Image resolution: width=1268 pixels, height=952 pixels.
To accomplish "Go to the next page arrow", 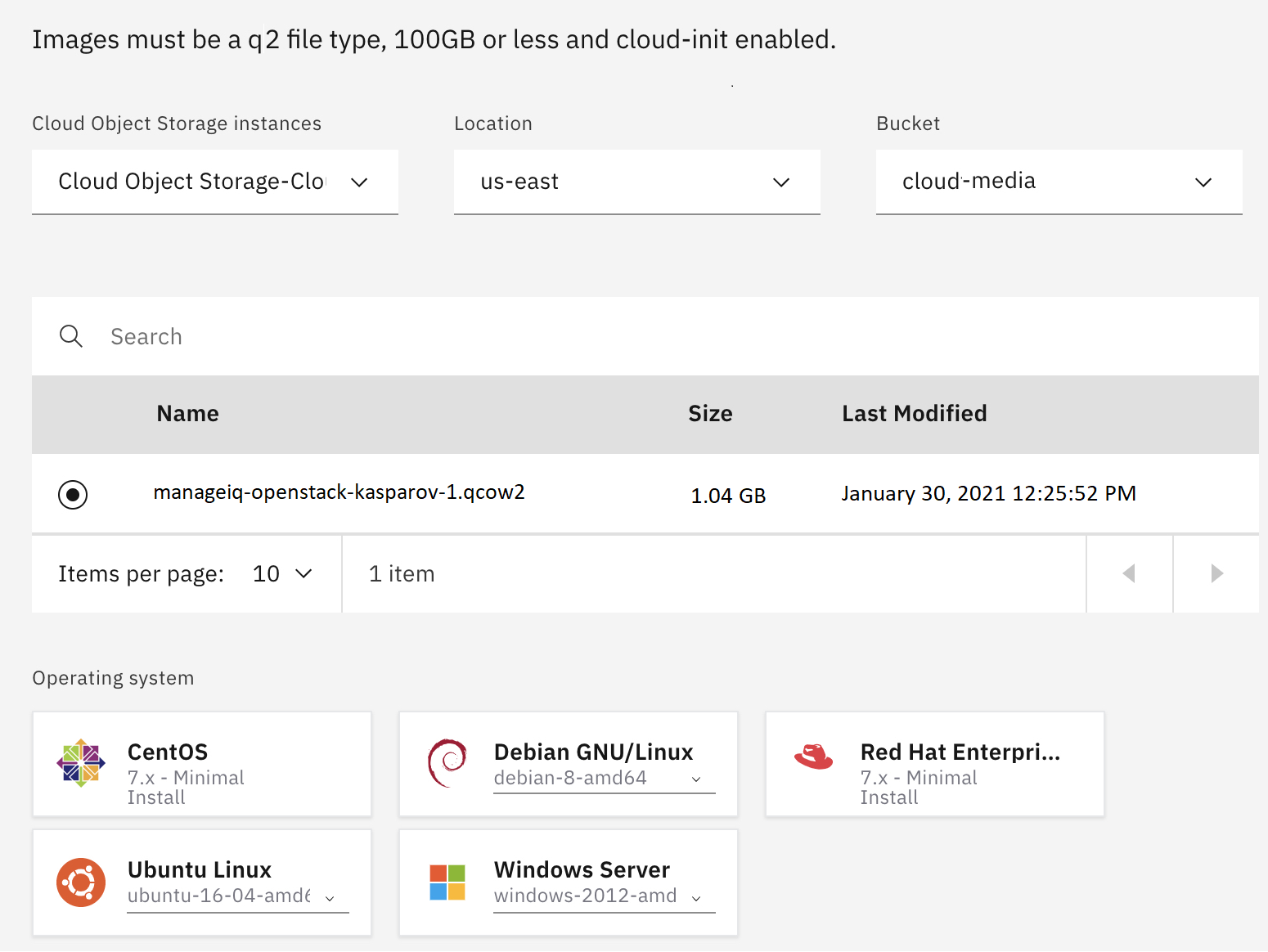I will (1216, 573).
